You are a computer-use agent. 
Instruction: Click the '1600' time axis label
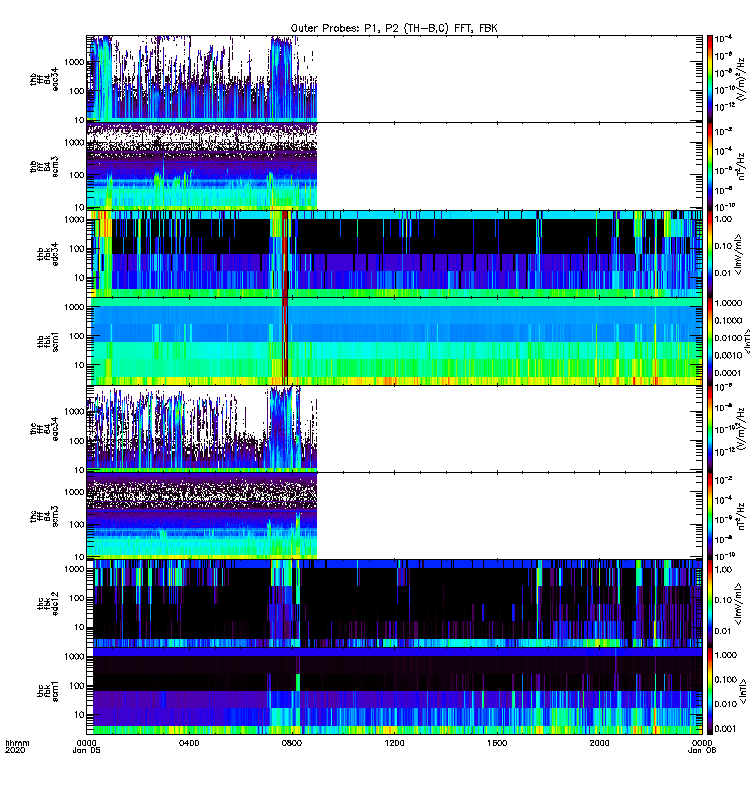coord(497,743)
